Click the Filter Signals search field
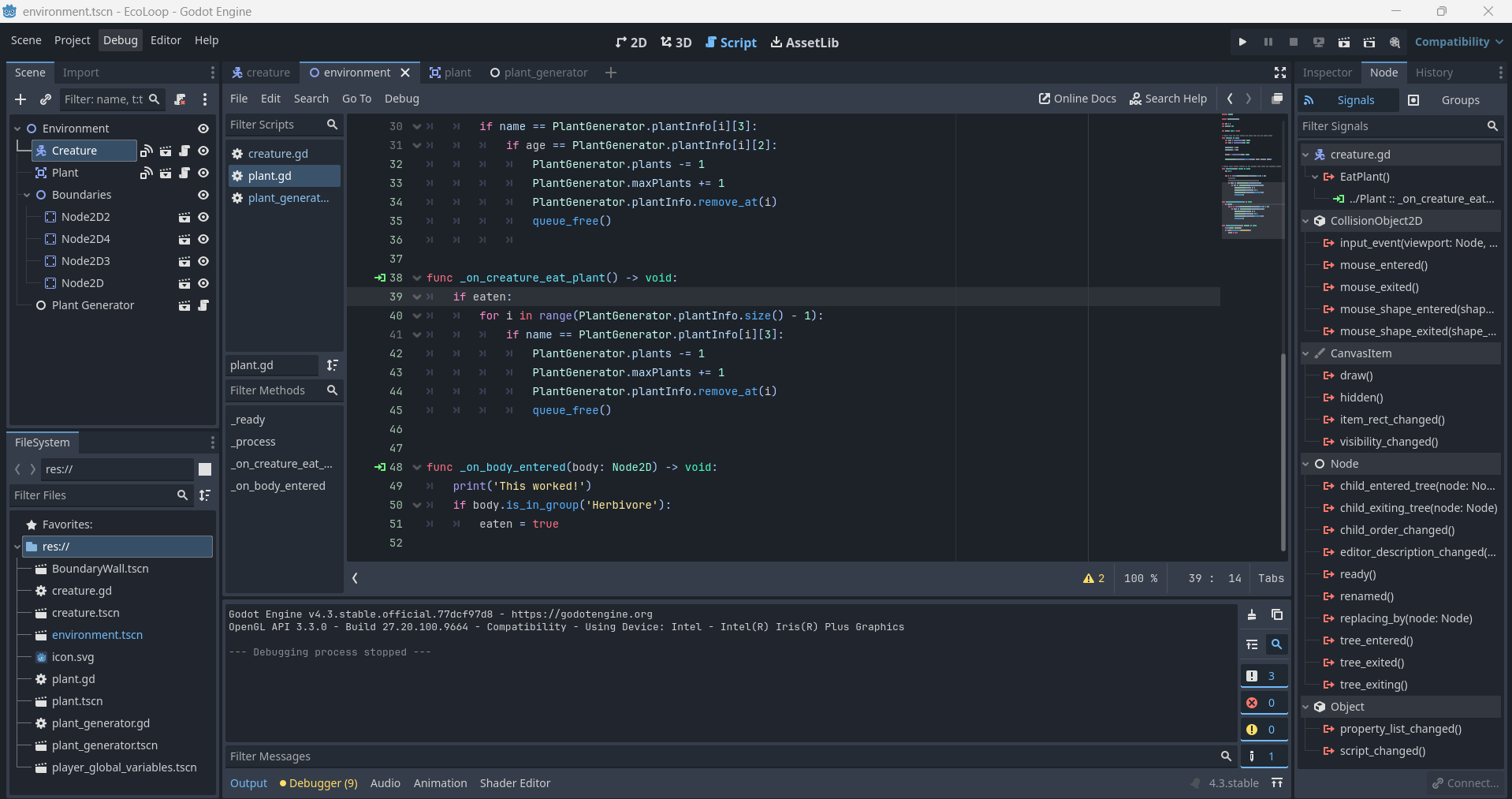Screen dimensions: 1512x799 [1391, 126]
